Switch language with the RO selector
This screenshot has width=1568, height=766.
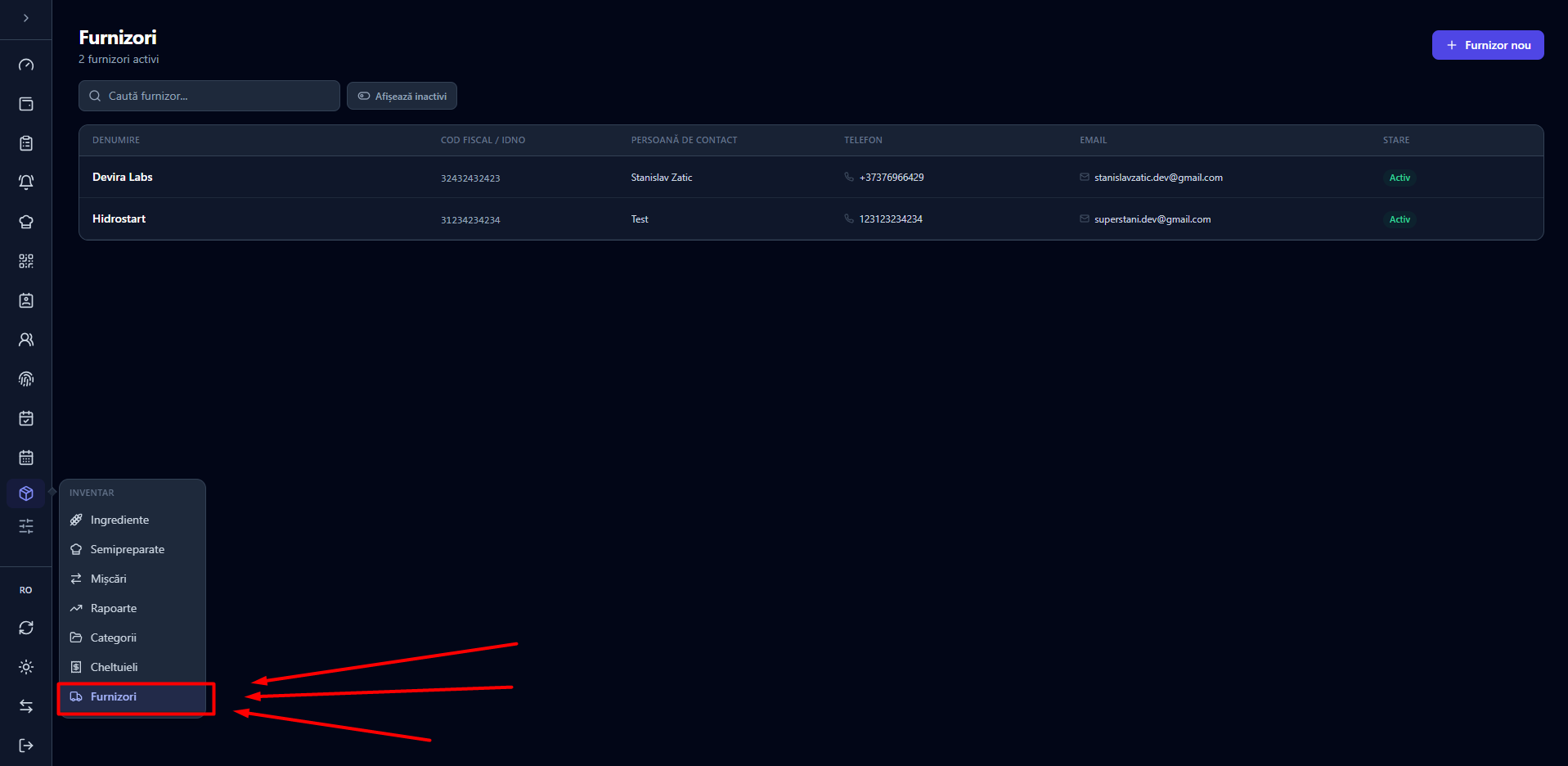tap(26, 590)
